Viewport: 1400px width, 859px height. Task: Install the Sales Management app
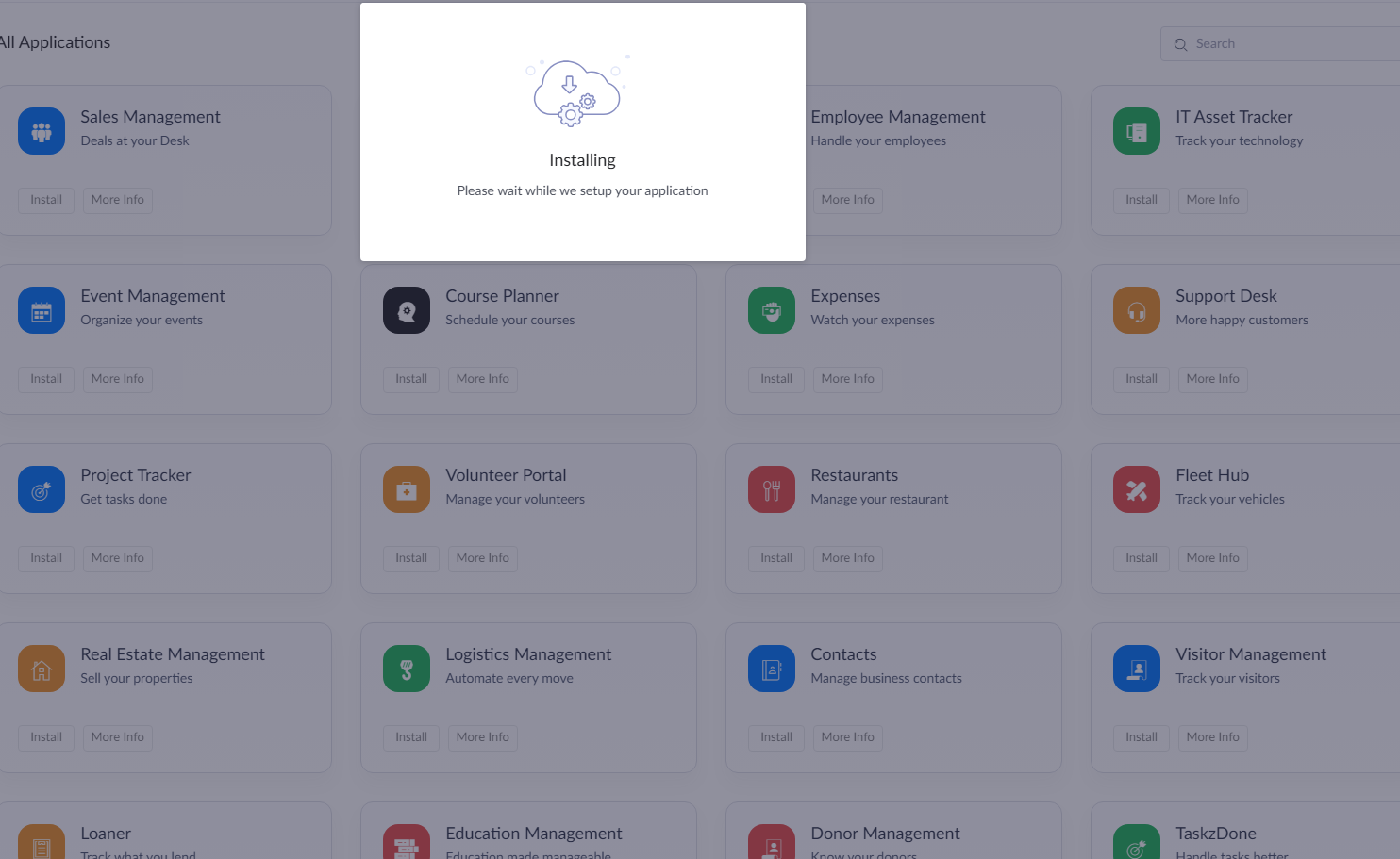46,200
